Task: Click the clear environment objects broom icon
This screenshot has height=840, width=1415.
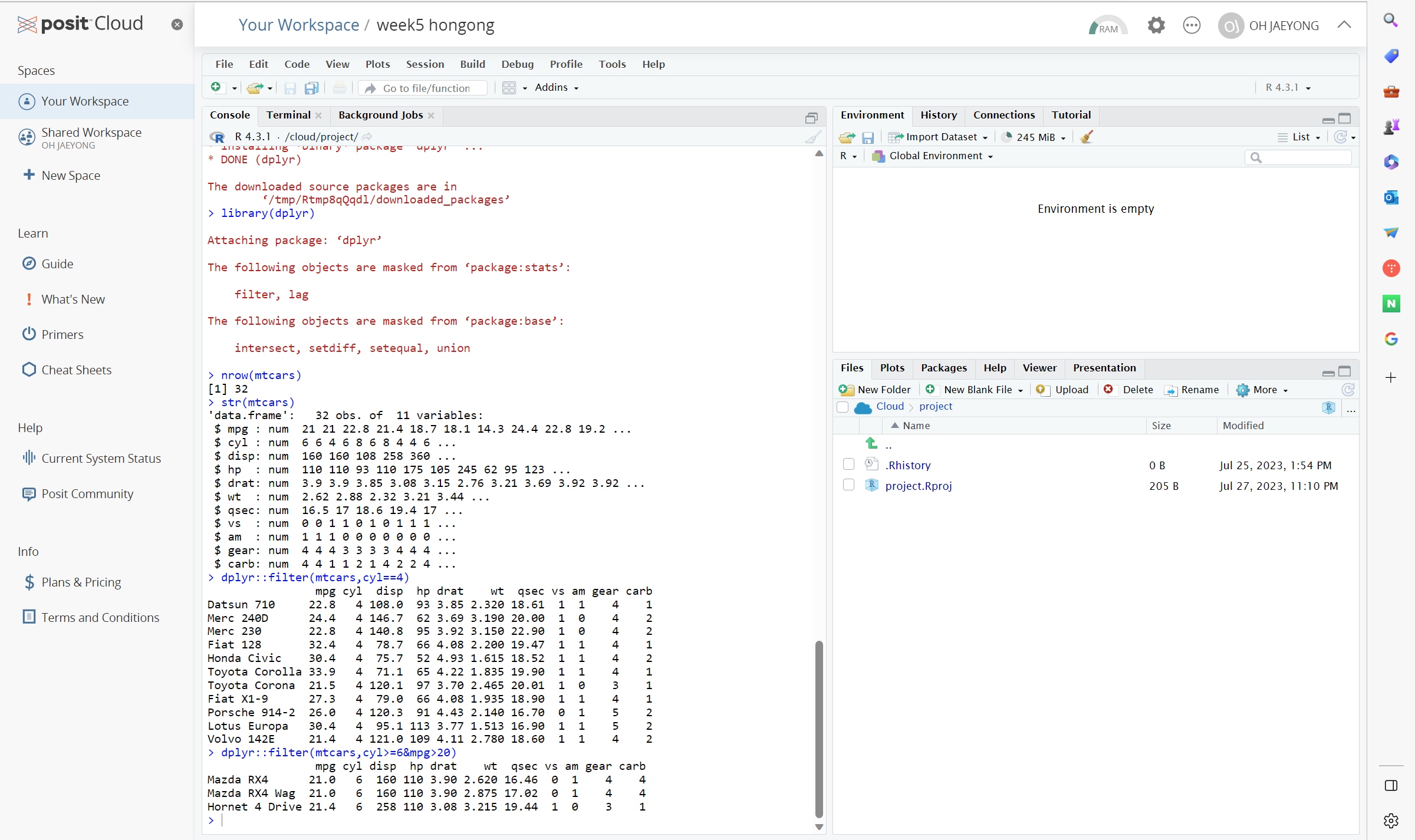Action: point(1087,137)
